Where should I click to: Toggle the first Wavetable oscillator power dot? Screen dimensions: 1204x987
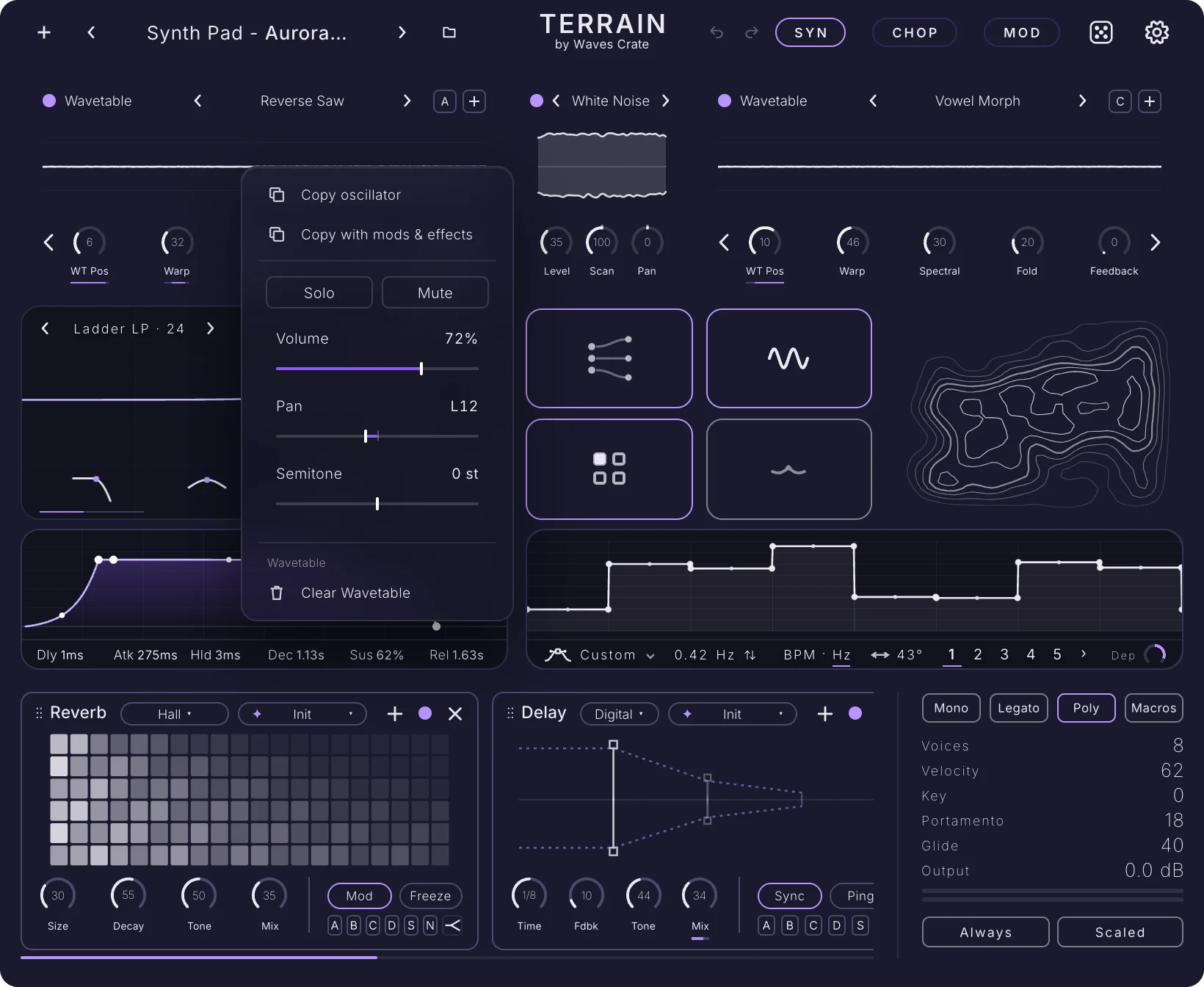[49, 101]
